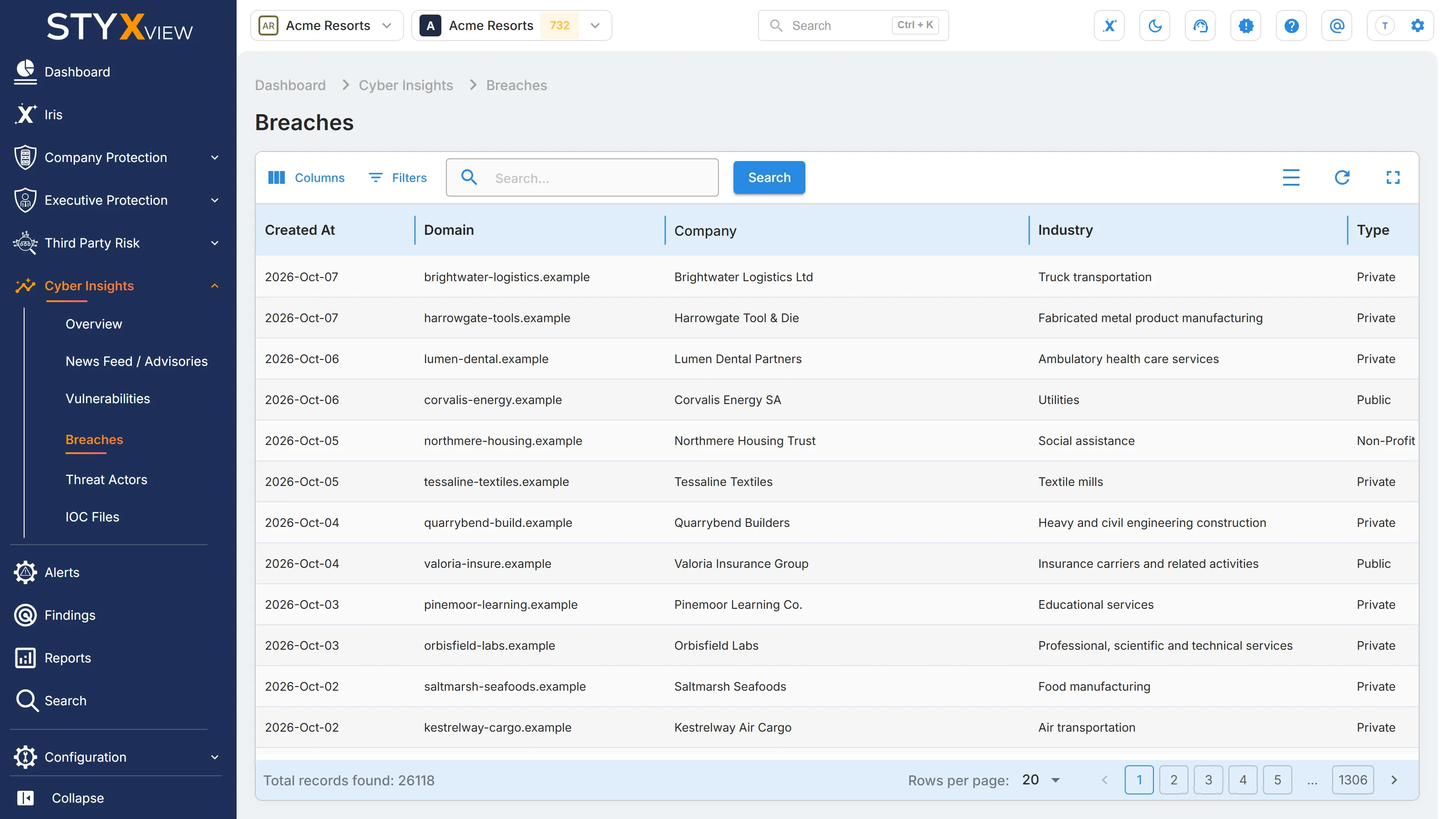1456x819 pixels.
Task: Jump to last page 1306
Action: pyautogui.click(x=1353, y=780)
